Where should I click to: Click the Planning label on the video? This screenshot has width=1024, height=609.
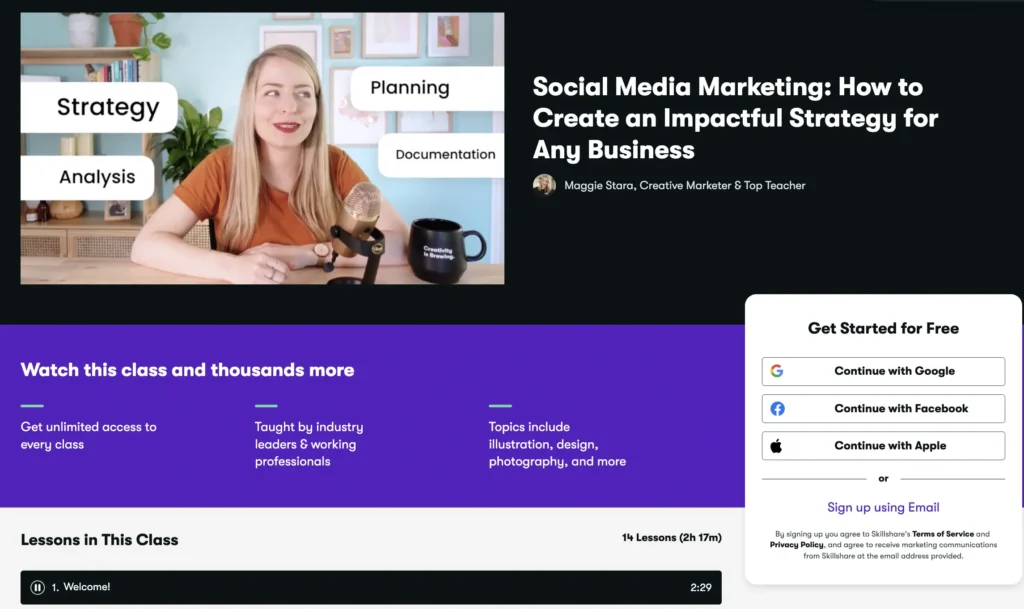[x=410, y=88]
